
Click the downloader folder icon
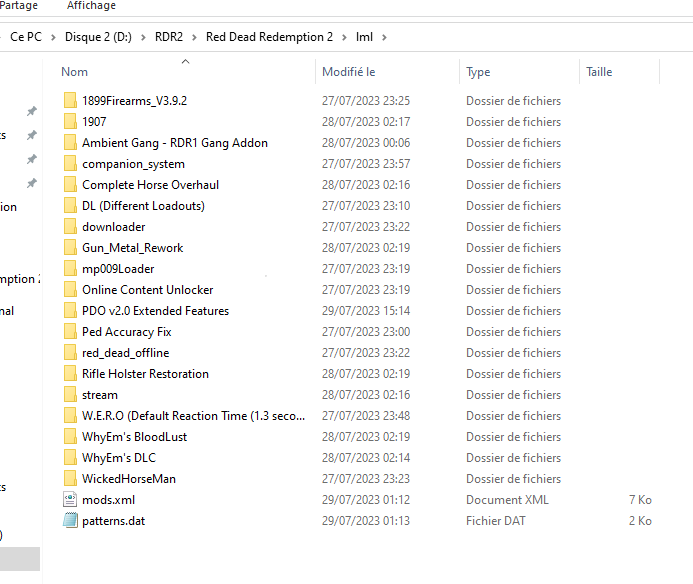tap(70, 226)
